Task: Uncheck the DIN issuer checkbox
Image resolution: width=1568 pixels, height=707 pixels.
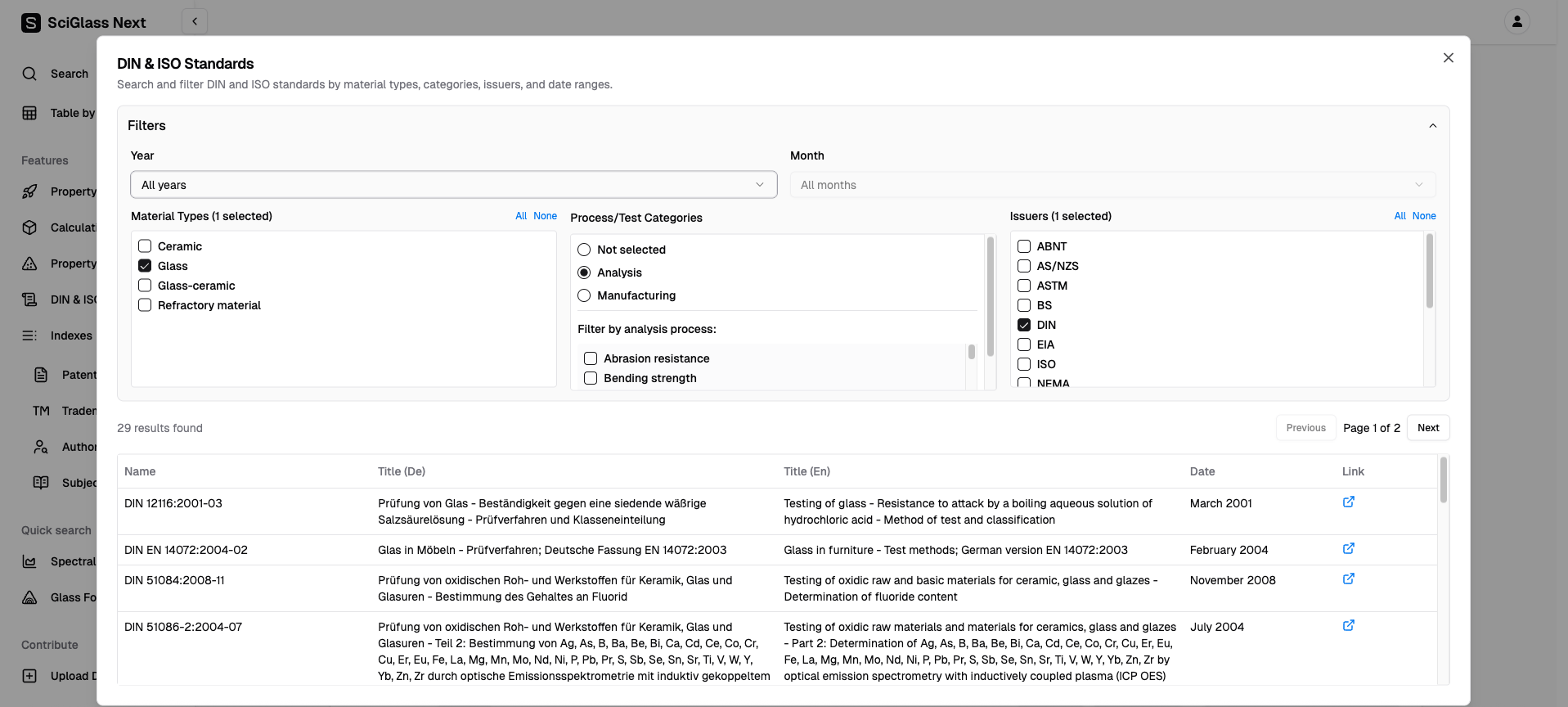Action: click(1023, 325)
